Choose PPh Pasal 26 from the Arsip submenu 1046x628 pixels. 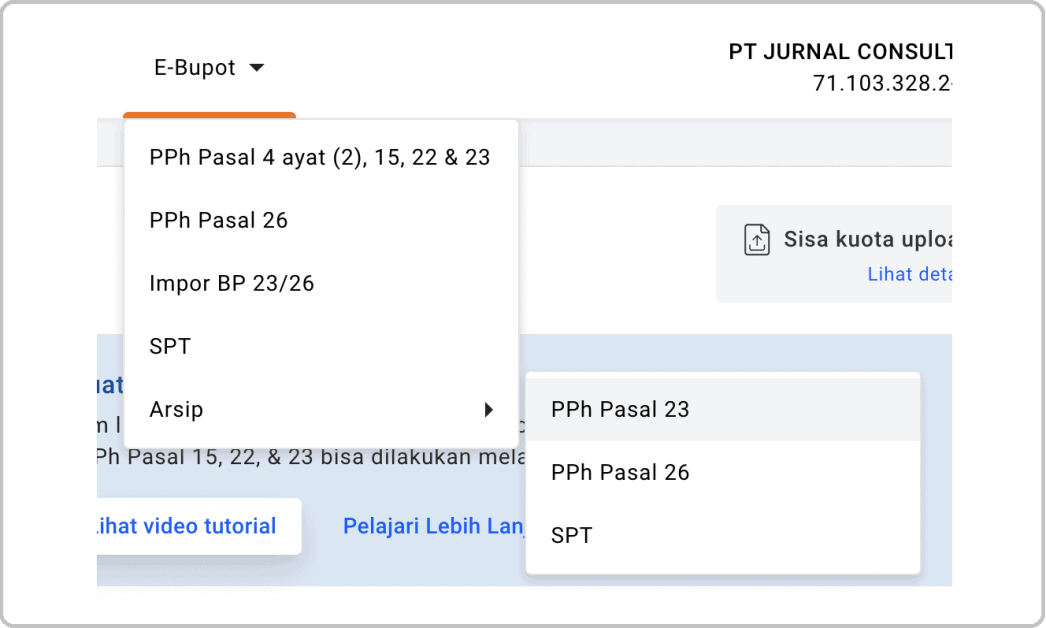tap(618, 472)
